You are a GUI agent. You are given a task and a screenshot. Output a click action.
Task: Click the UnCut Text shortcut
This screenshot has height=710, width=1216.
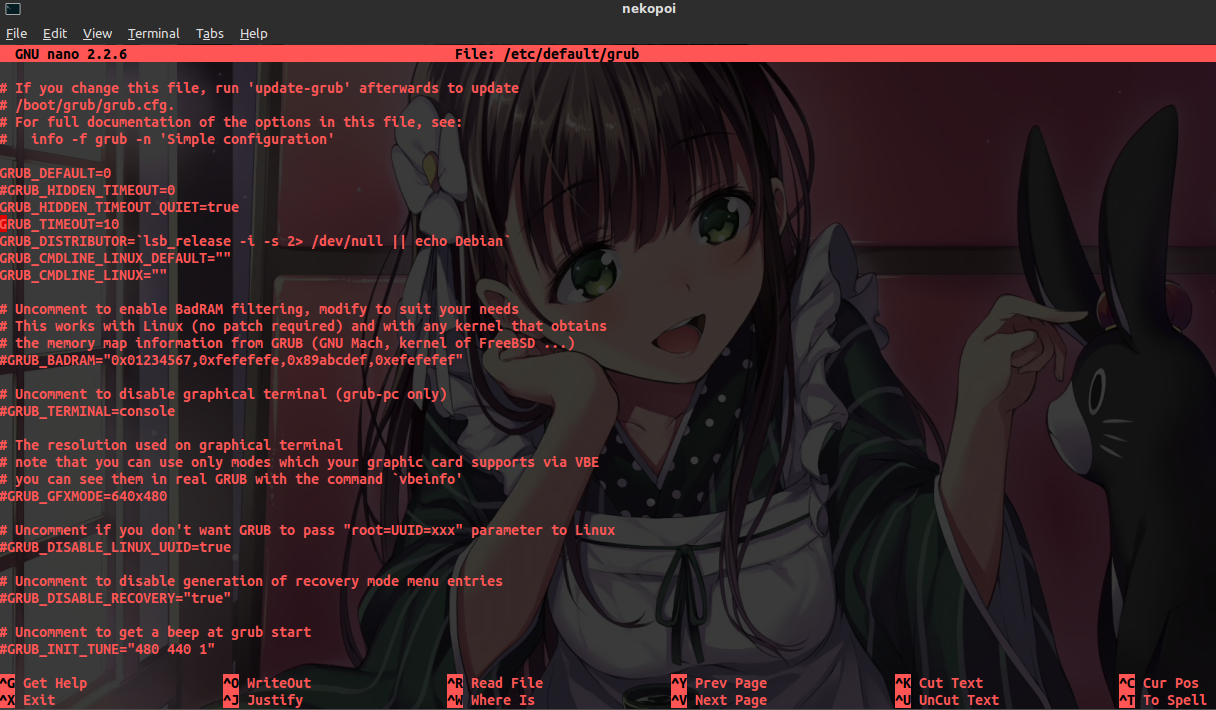959,700
